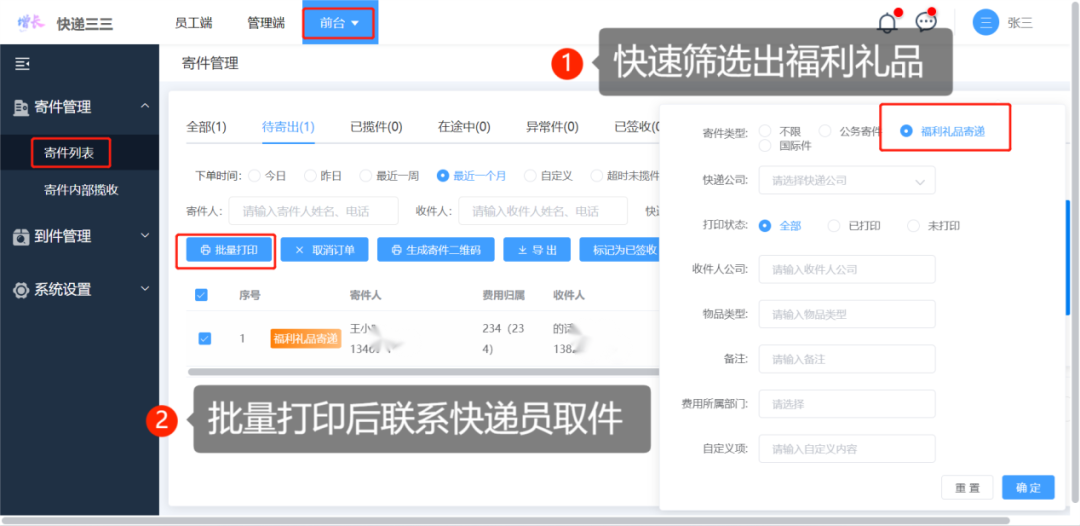Open the chat messages icon
Viewport: 1080px width, 526px height.
point(926,22)
